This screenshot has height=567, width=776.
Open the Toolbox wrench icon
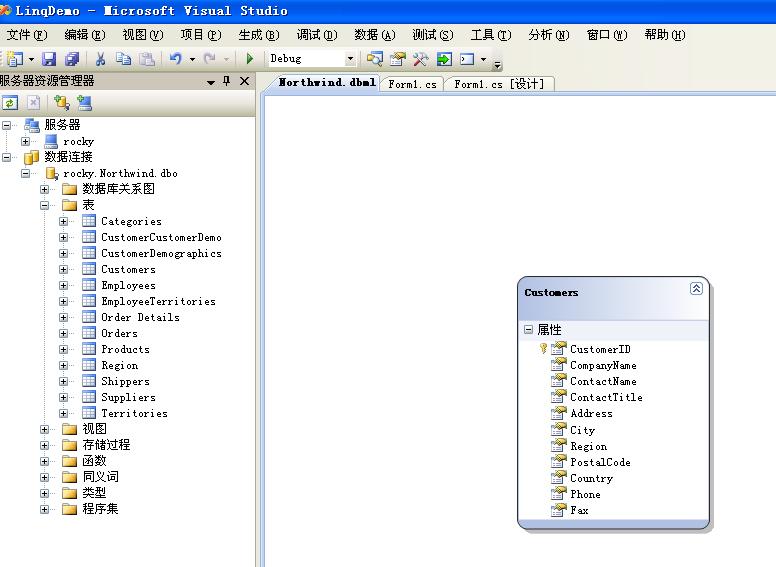pyautogui.click(x=421, y=59)
